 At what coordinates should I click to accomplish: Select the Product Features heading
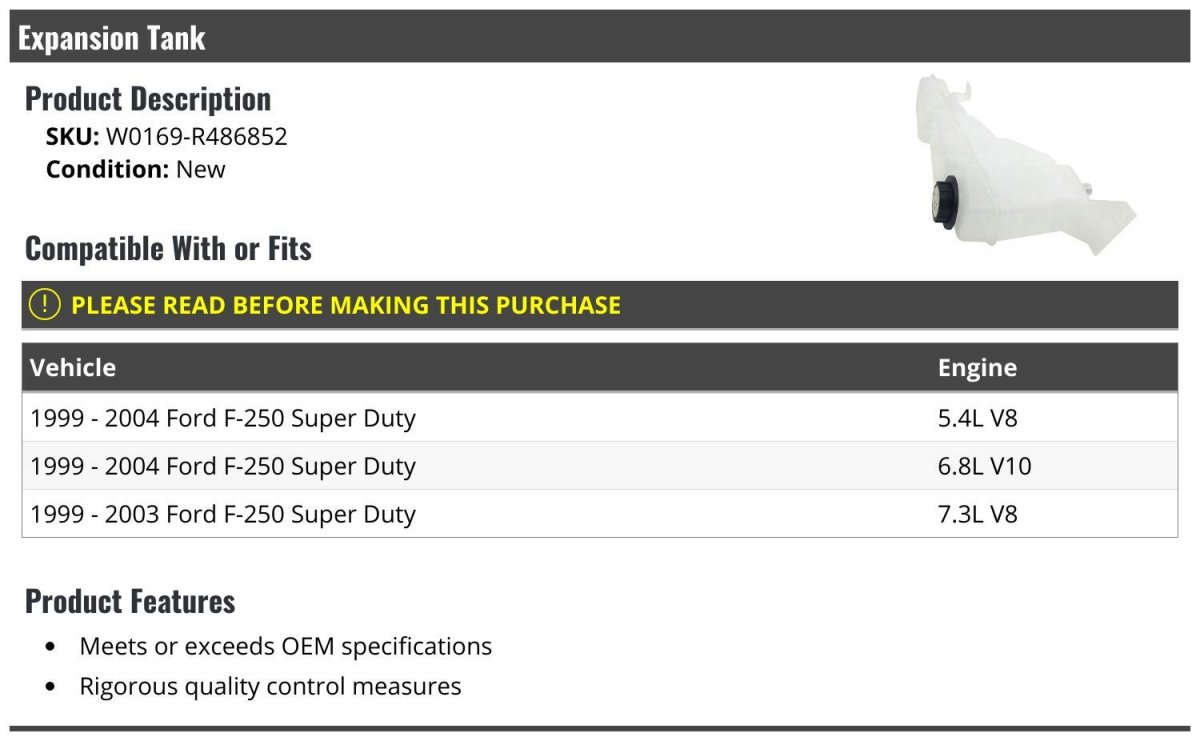[x=130, y=601]
